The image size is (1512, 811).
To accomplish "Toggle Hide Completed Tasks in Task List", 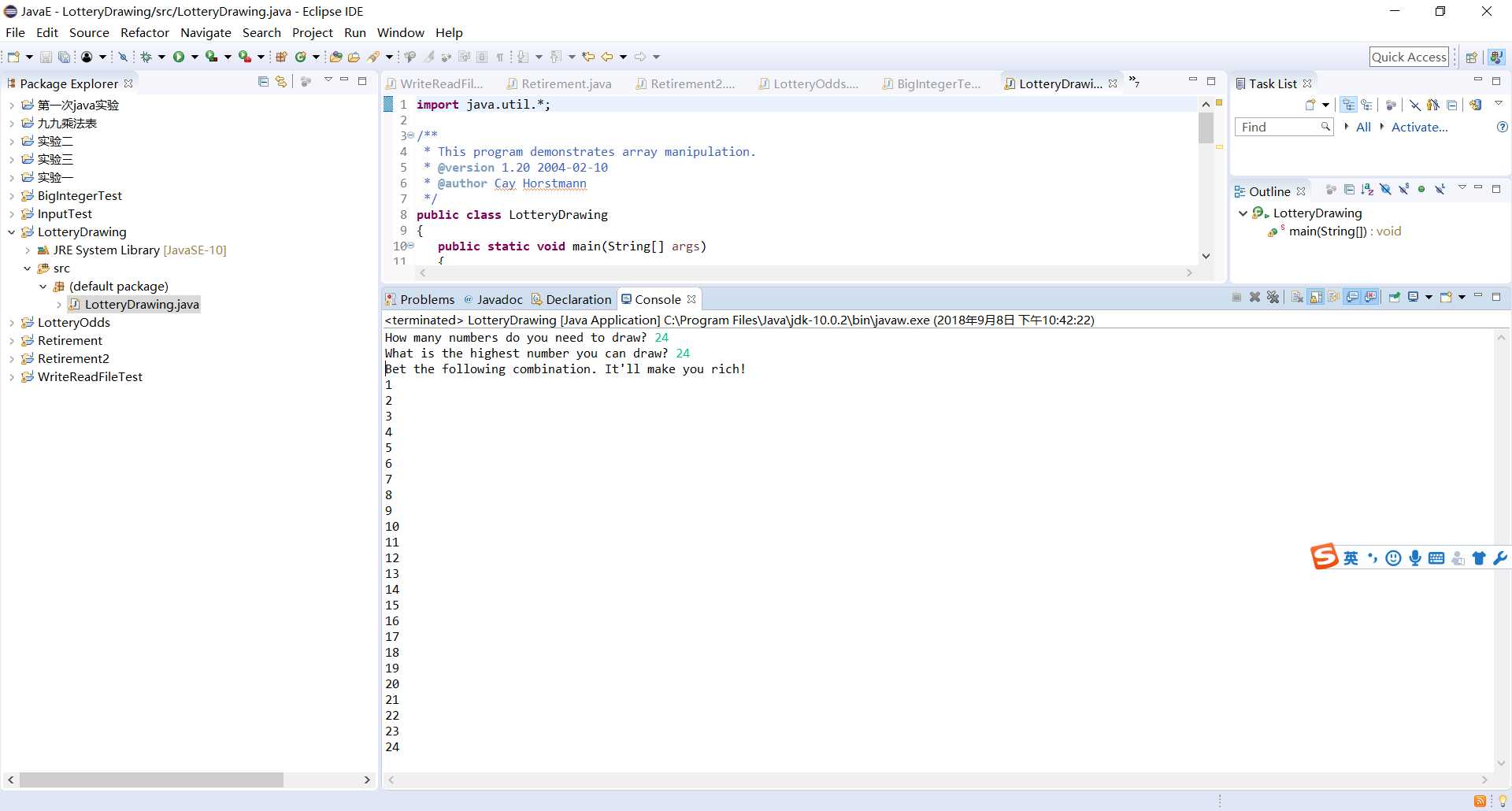I will pyautogui.click(x=1415, y=105).
